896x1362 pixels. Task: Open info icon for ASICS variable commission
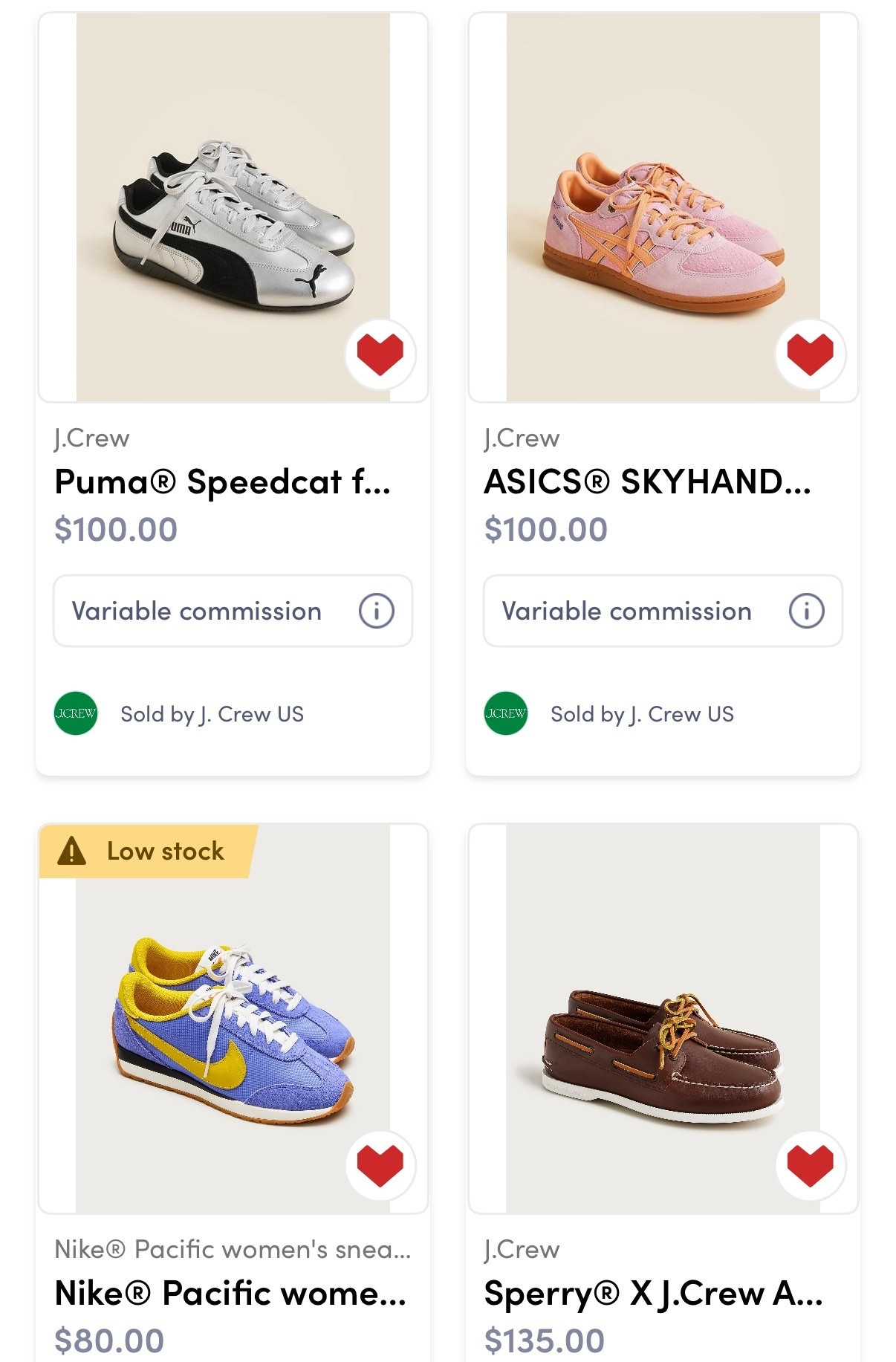point(806,611)
